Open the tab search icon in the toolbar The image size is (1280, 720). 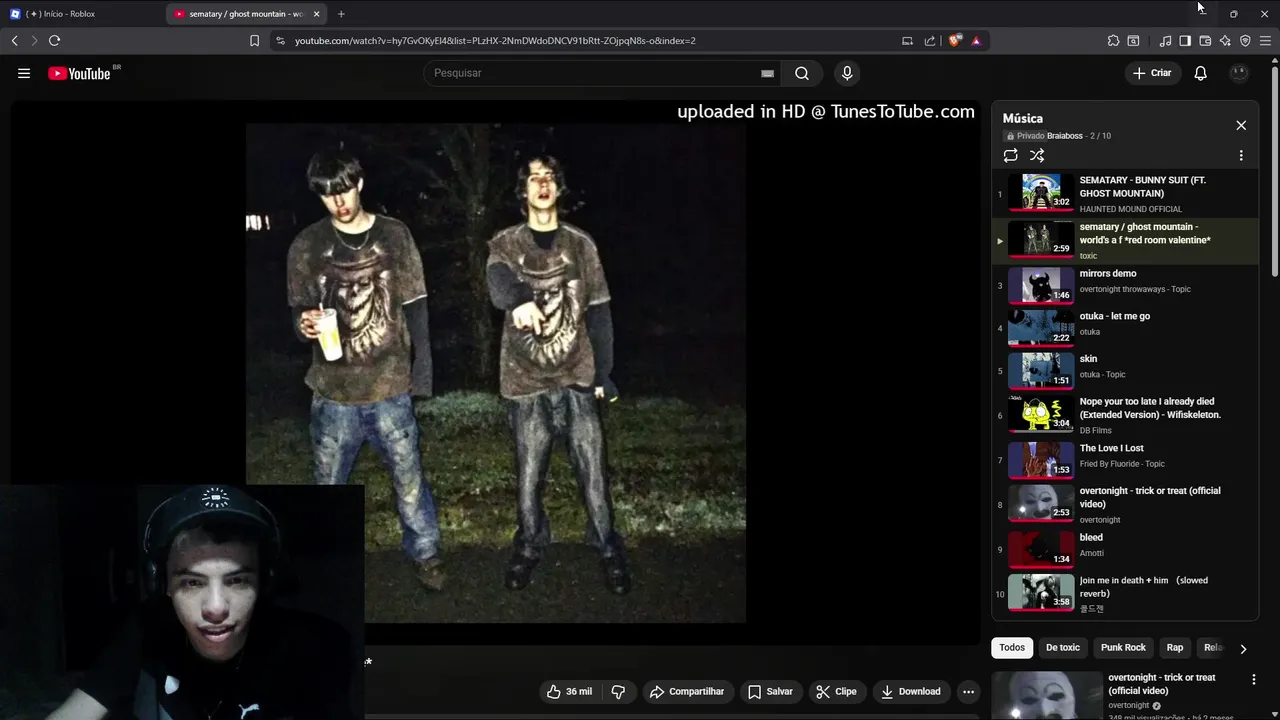1133,41
